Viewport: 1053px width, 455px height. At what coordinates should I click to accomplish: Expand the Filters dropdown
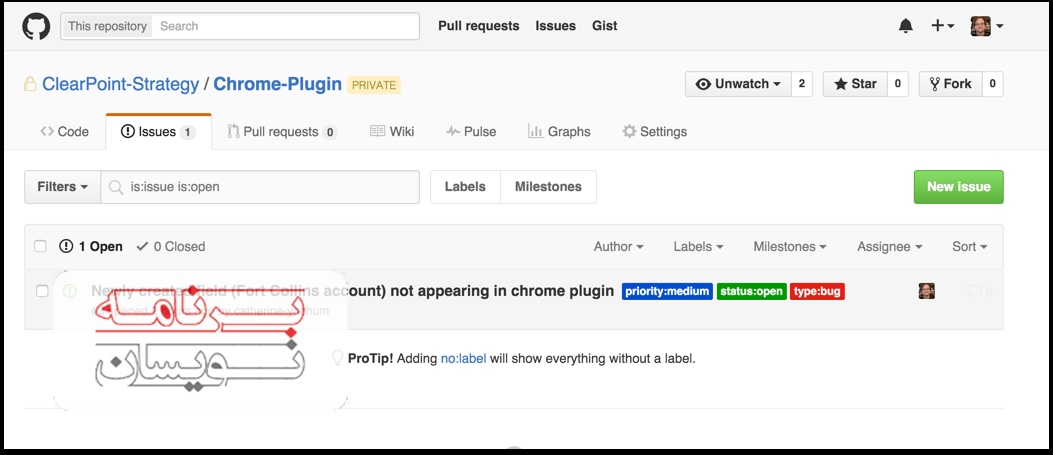(x=62, y=187)
